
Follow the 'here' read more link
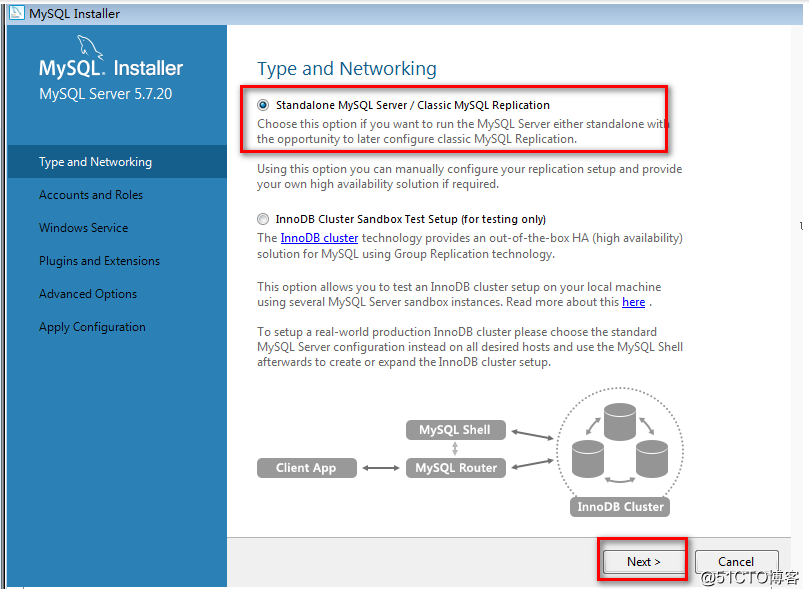coord(634,302)
